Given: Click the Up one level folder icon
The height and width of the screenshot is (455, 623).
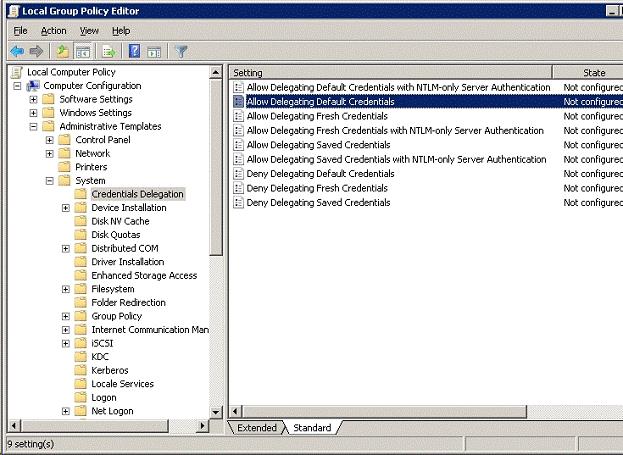Looking at the screenshot, I should pos(63,51).
